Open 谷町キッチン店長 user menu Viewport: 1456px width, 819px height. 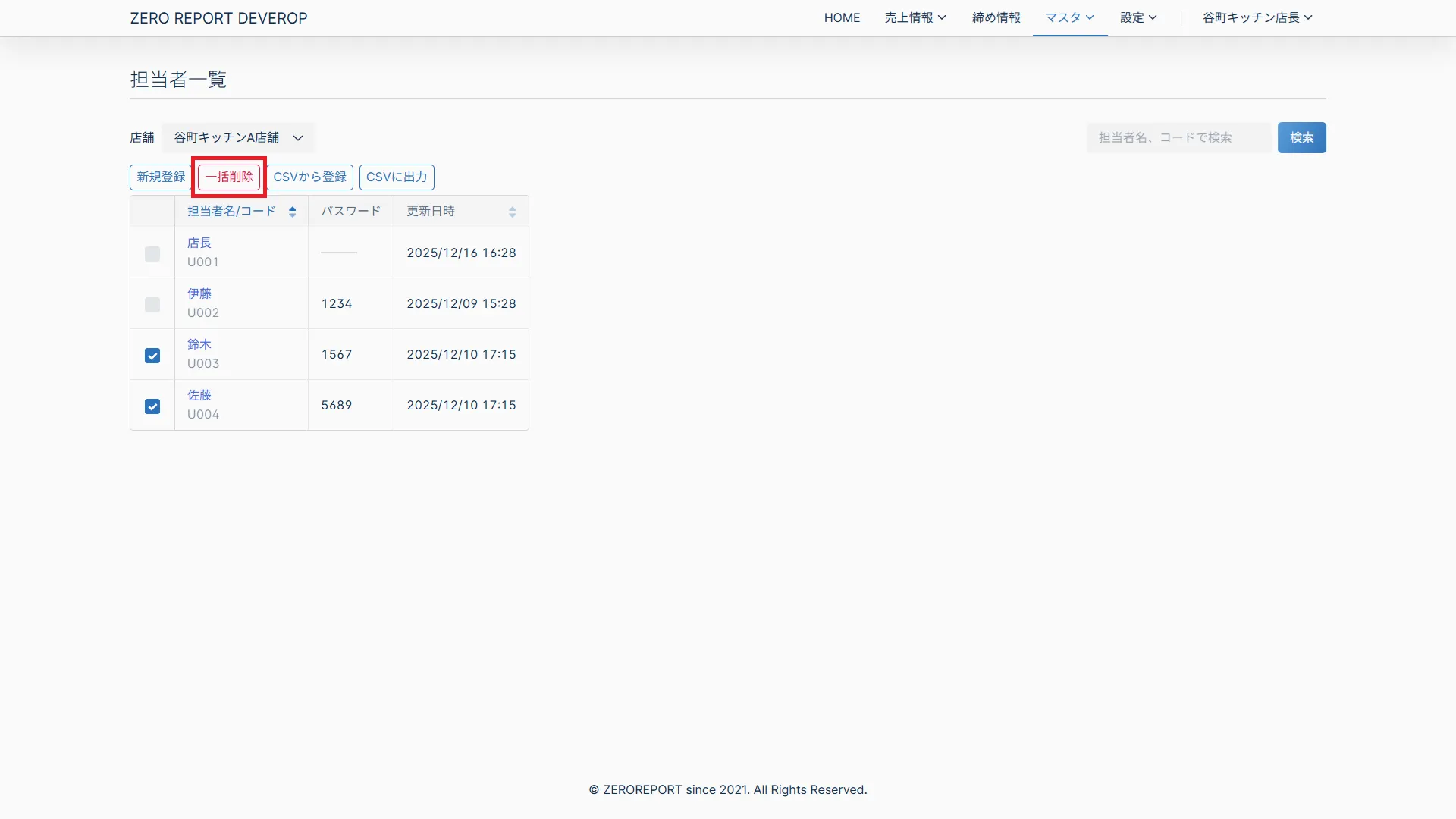(1257, 17)
